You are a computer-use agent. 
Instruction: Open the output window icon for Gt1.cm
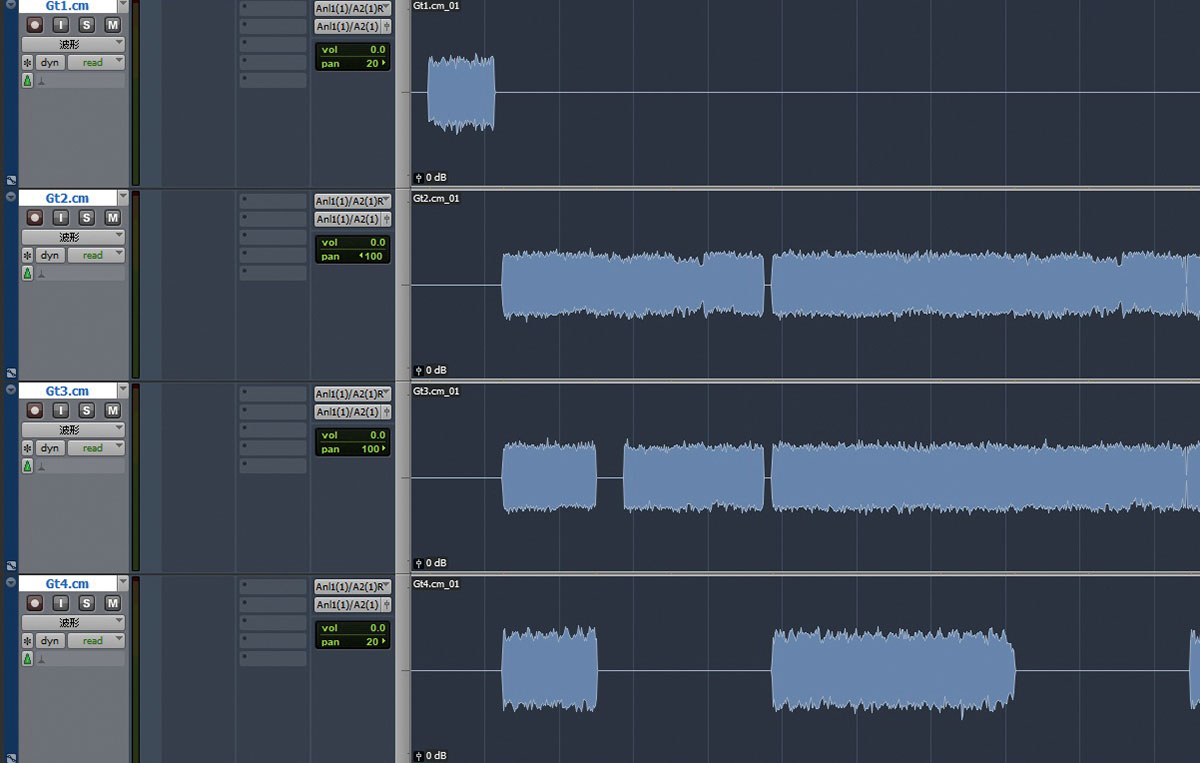coord(387,26)
